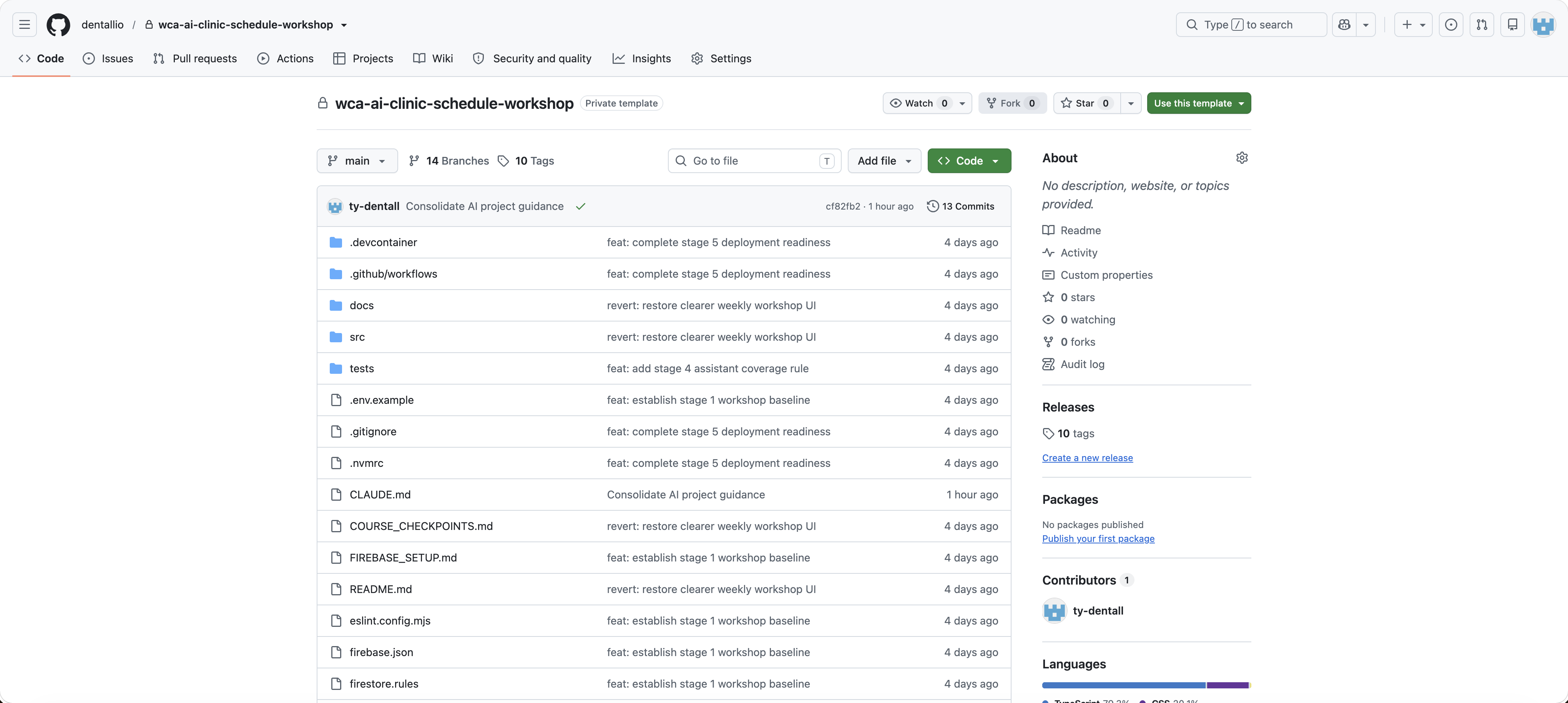The height and width of the screenshot is (703, 1568).
Task: Click the file icon for CLAUDE.md
Action: 336,495
